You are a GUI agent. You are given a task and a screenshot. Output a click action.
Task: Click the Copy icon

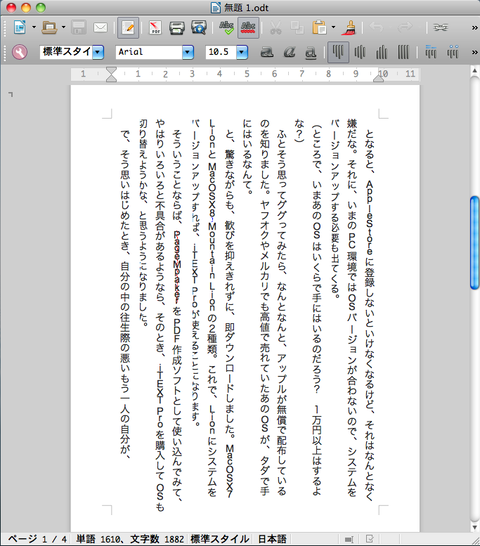297,27
